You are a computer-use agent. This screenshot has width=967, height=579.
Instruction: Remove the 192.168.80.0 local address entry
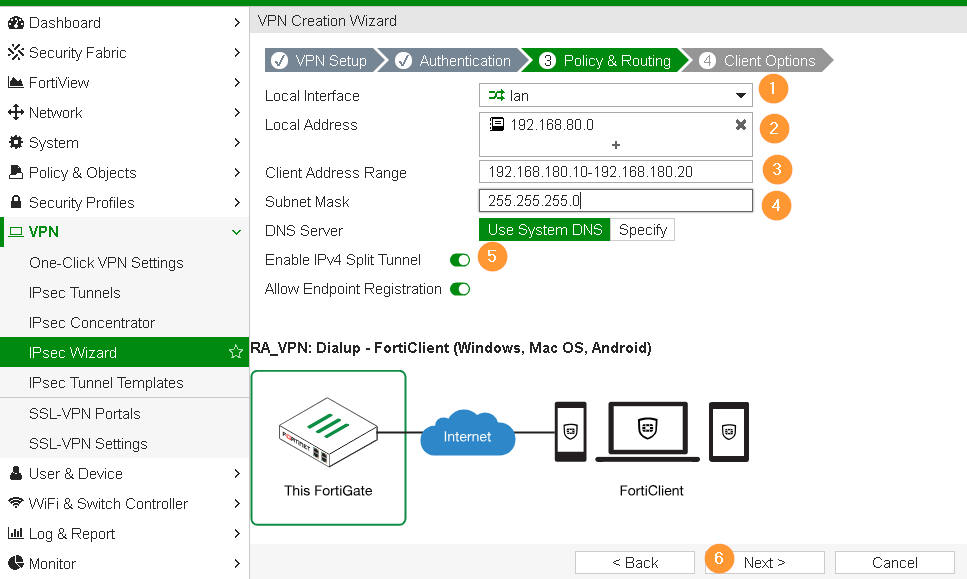pyautogui.click(x=741, y=125)
